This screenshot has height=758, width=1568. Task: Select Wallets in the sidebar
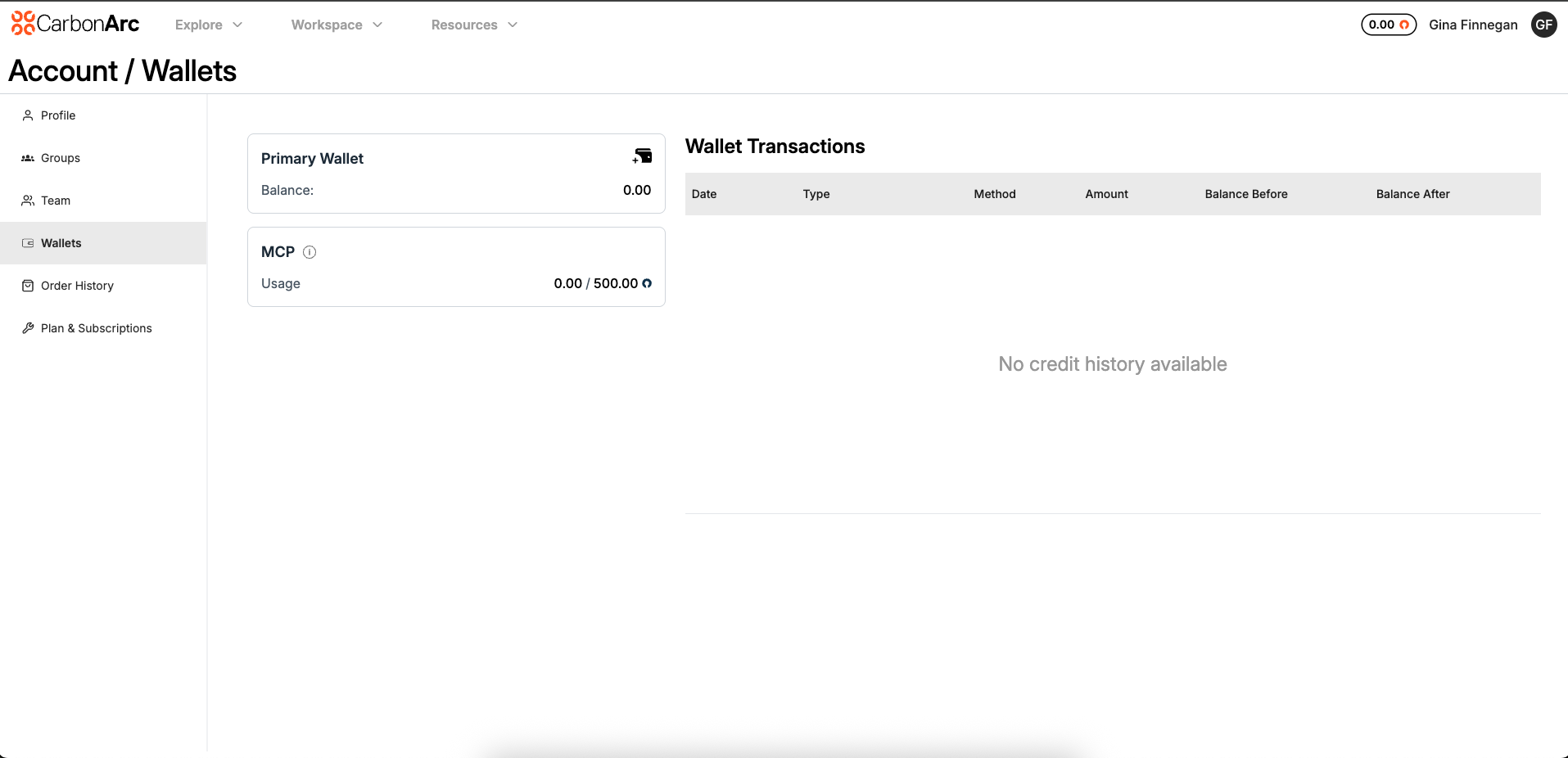[61, 243]
